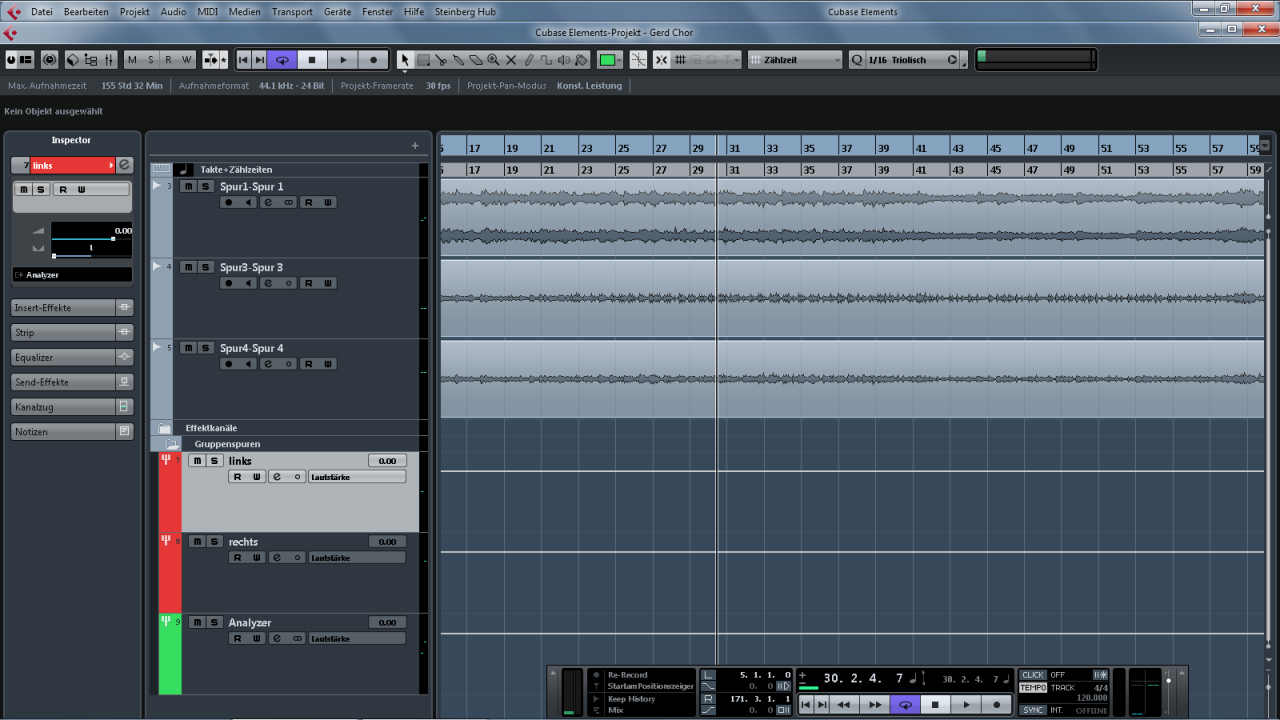Open lautstärke automation dropdown on links
Screen dimensions: 1280x720
pos(357,477)
